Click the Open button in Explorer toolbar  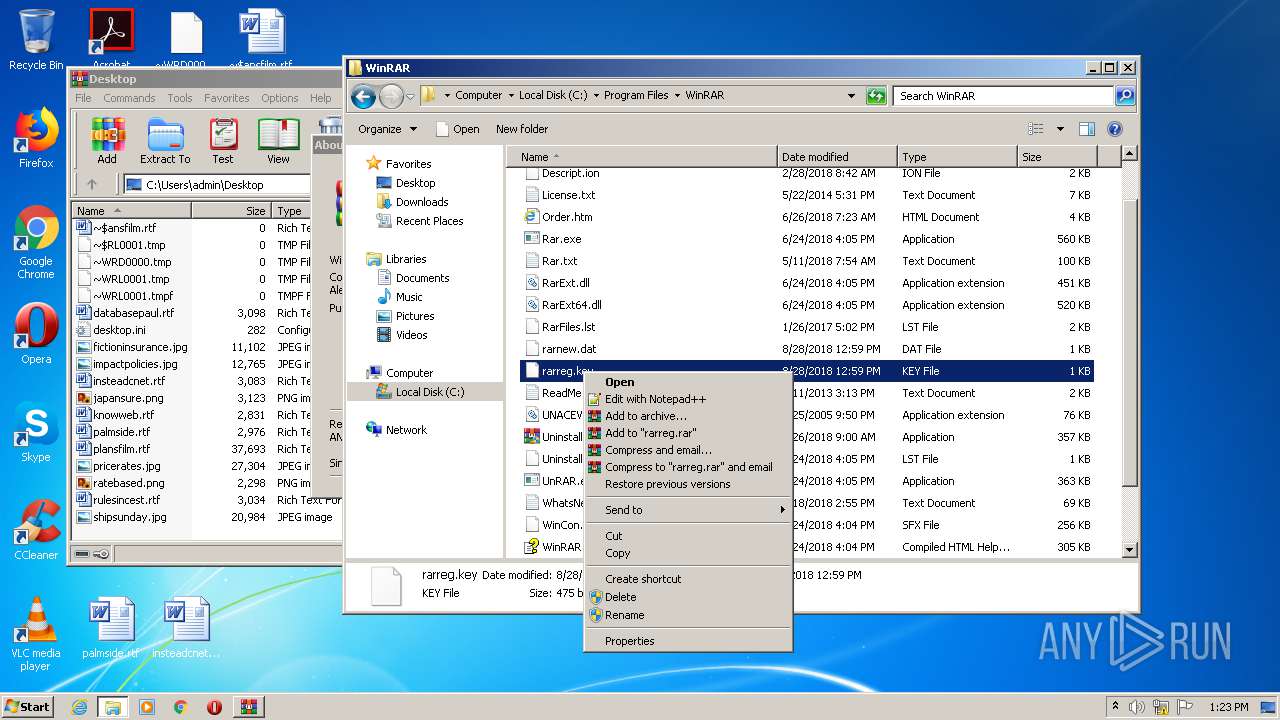tap(458, 129)
